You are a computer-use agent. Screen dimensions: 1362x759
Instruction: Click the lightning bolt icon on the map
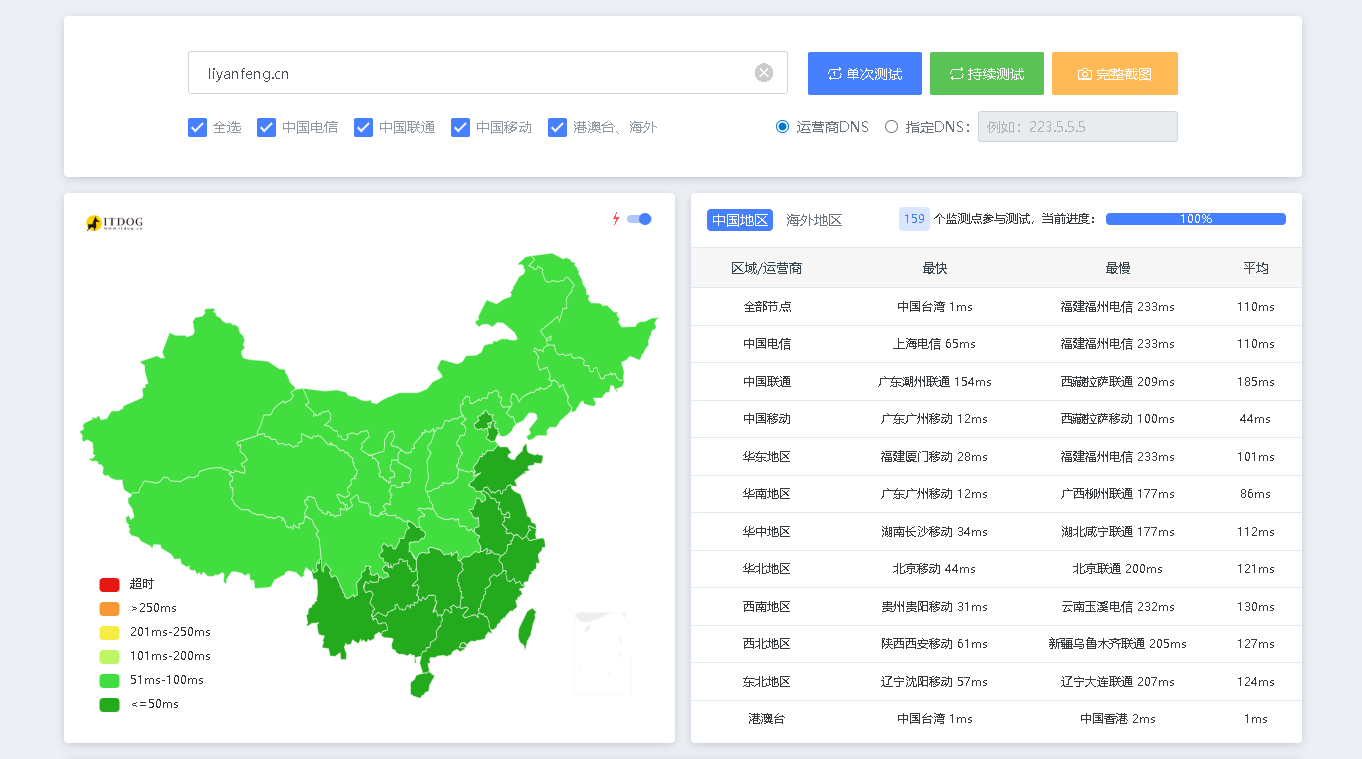point(614,218)
